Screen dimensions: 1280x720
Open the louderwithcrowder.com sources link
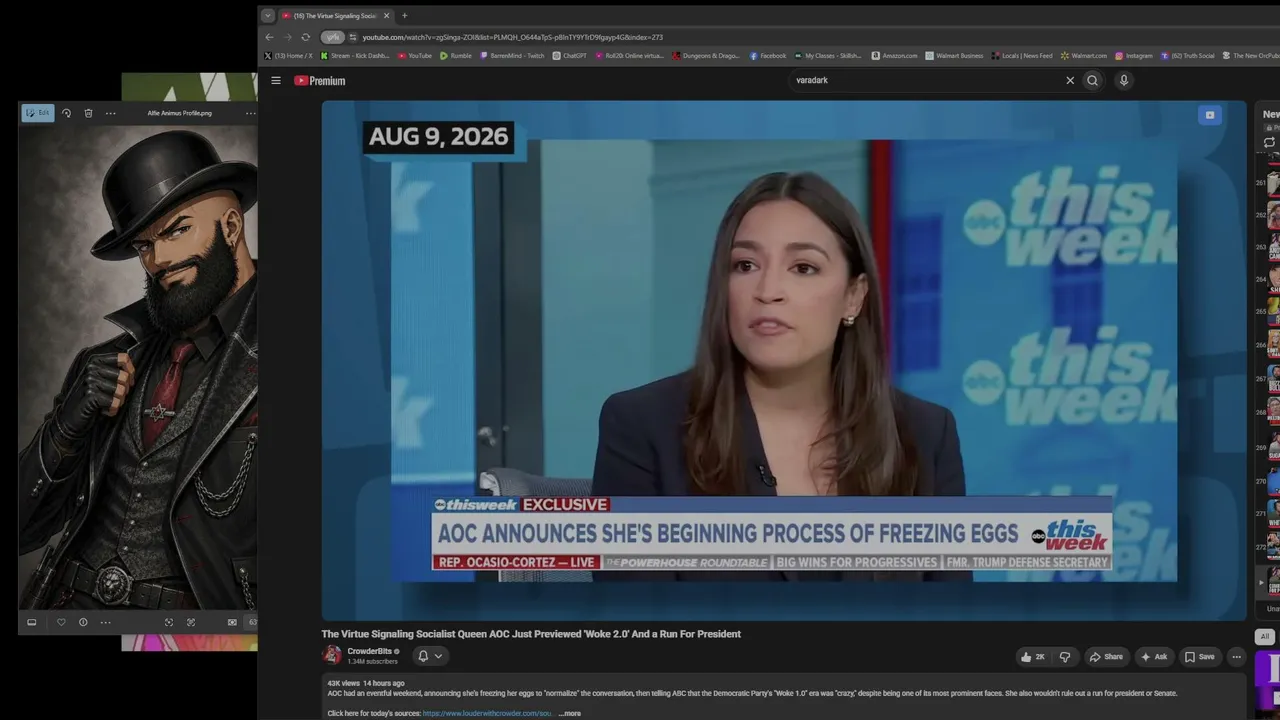tap(487, 713)
